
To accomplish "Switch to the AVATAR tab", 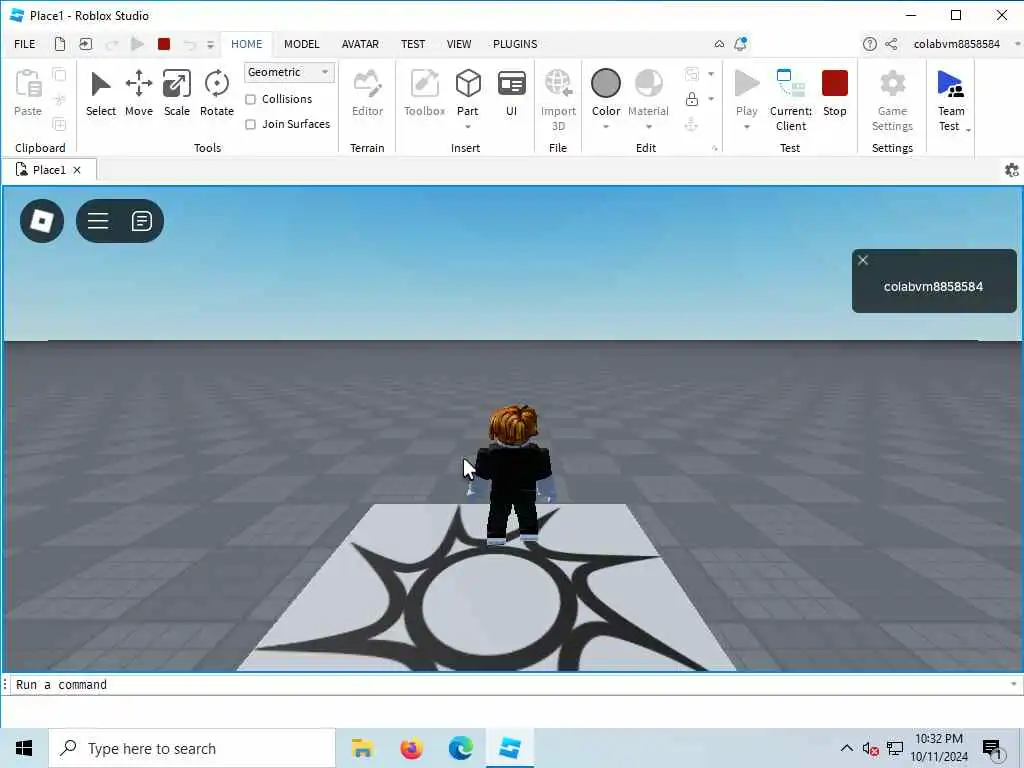I will [x=360, y=44].
